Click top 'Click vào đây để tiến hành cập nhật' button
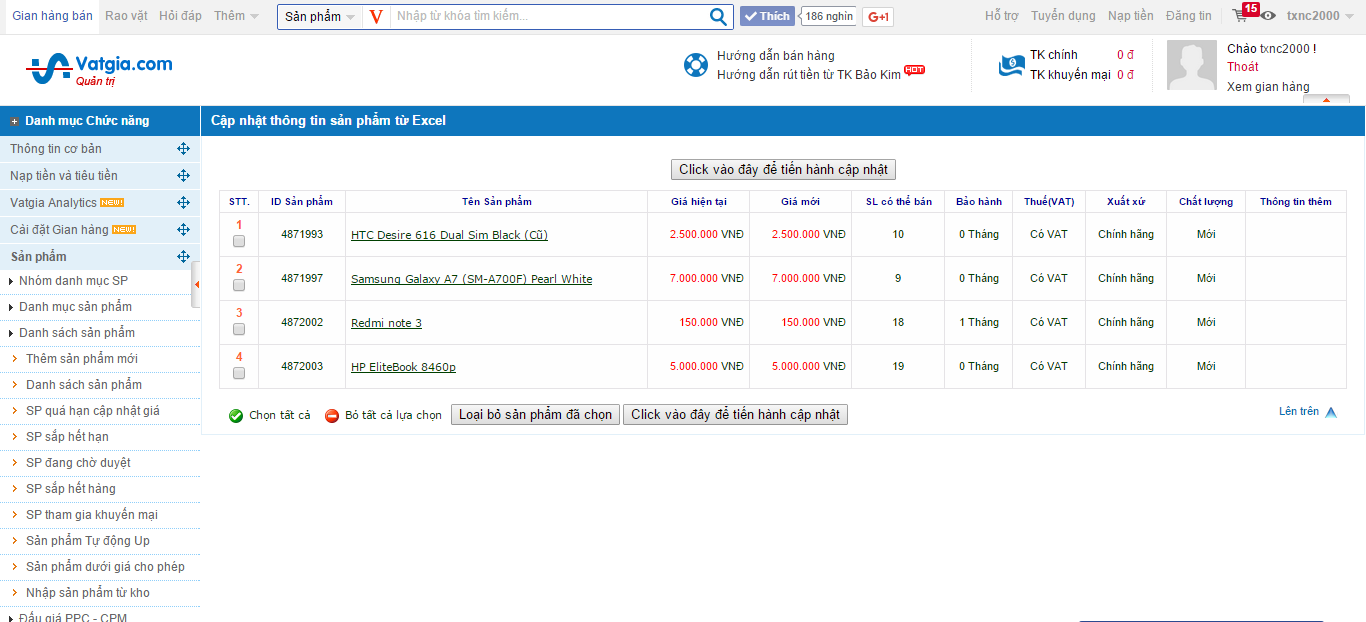The height and width of the screenshot is (622, 1366). pyautogui.click(x=783, y=170)
